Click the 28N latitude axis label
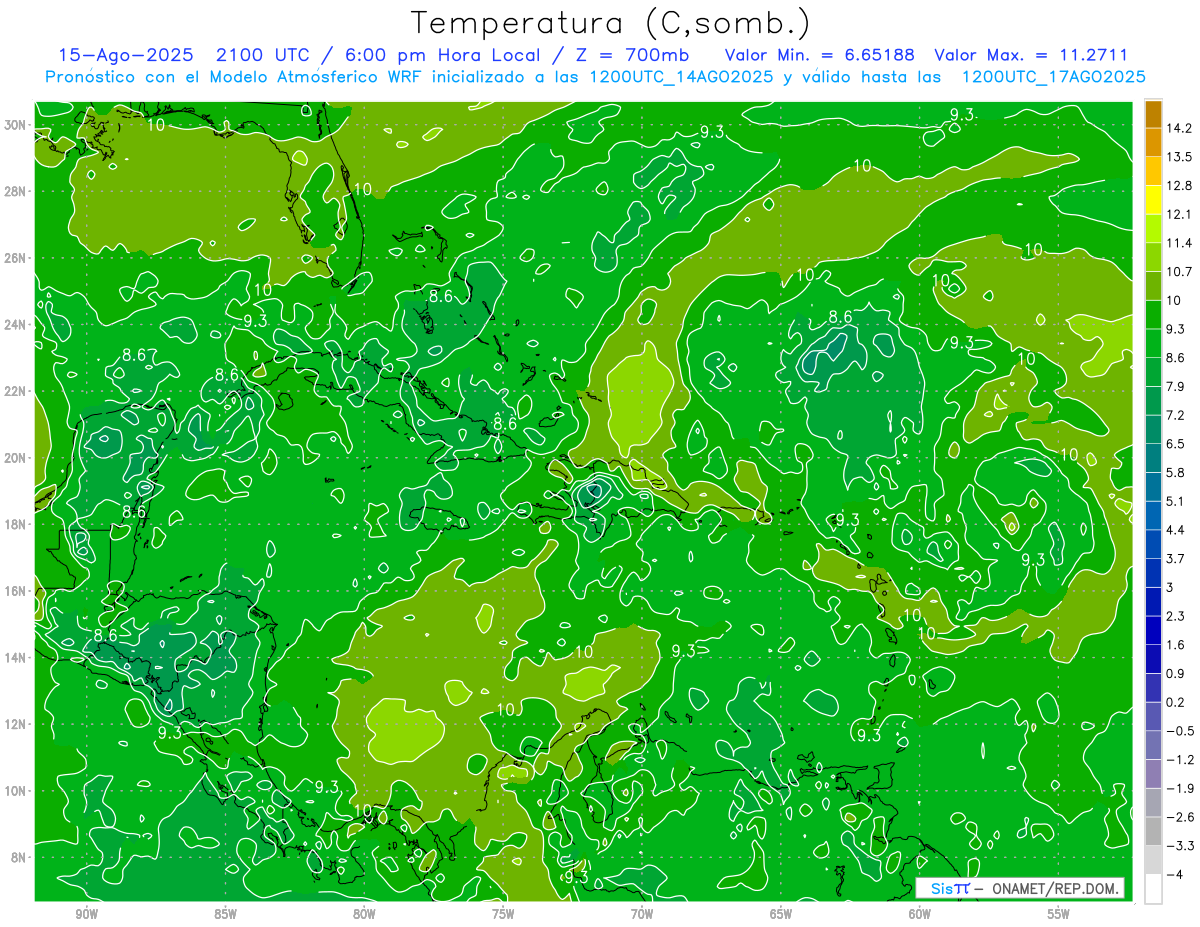The height and width of the screenshot is (927, 1200). click(17, 191)
